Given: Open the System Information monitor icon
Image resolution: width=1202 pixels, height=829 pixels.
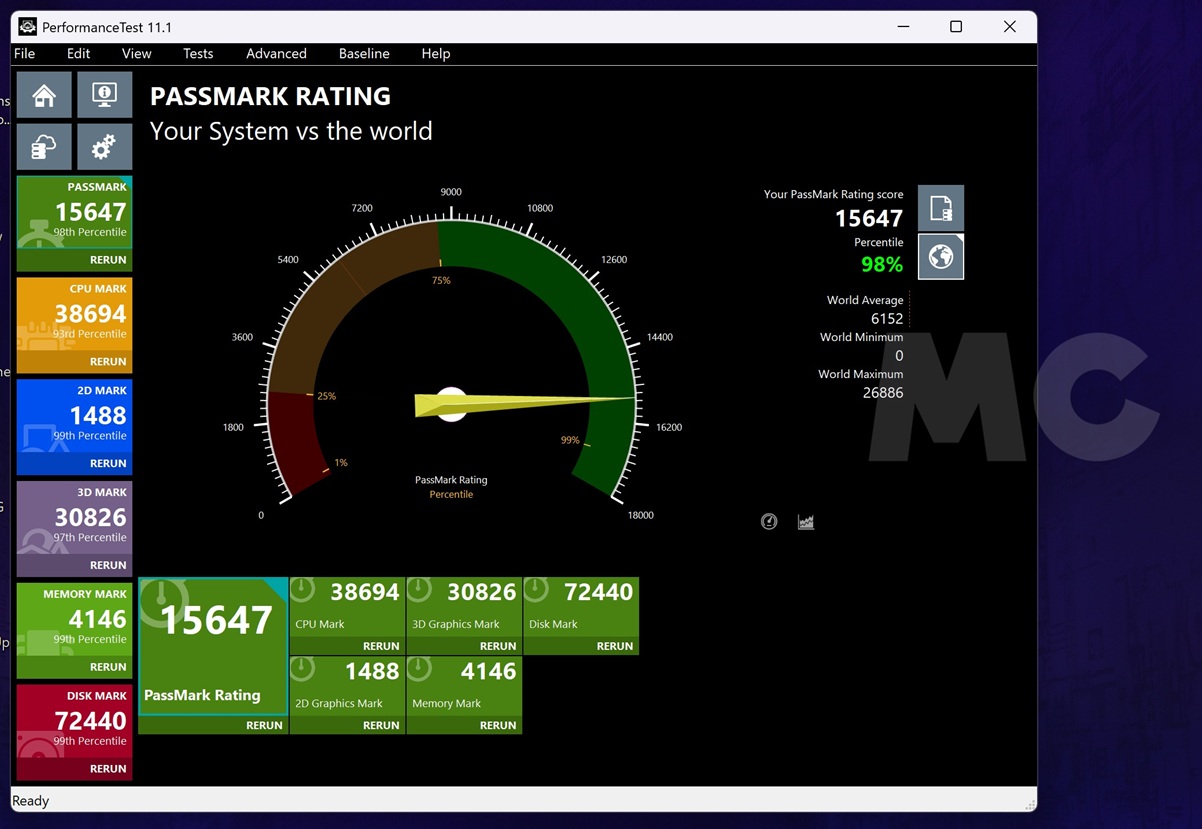Looking at the screenshot, I should [105, 95].
